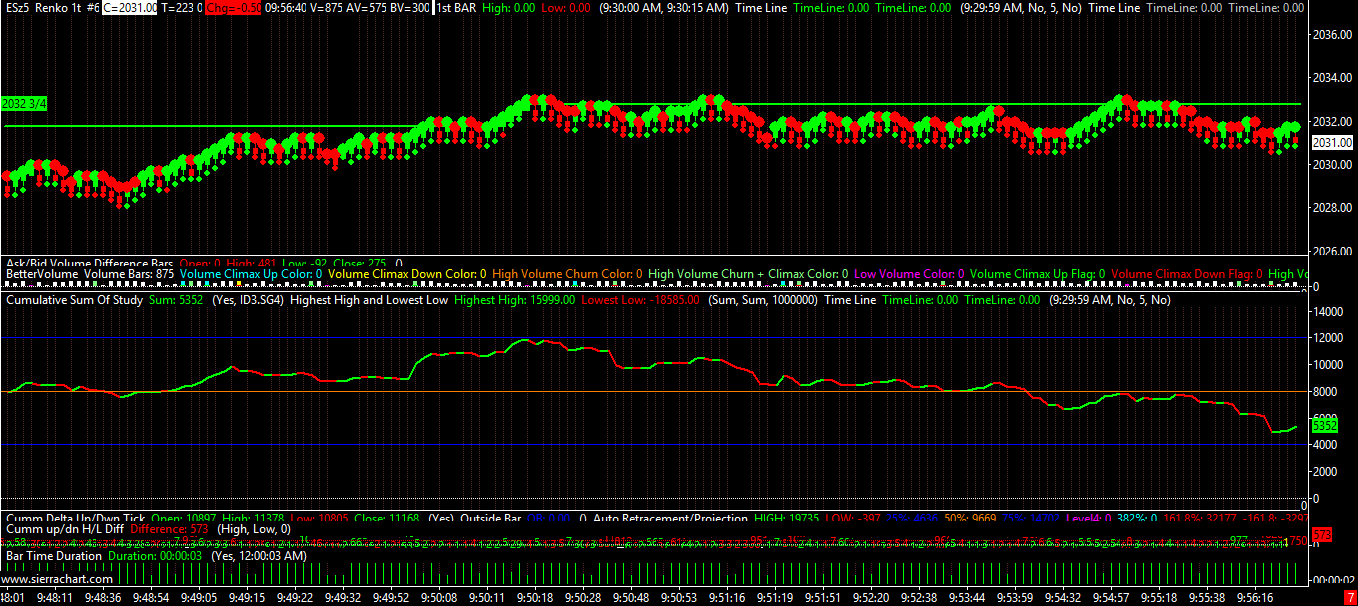1358x606 pixels.
Task: Click the 9:49:05 time axis label
Action: coord(197,598)
